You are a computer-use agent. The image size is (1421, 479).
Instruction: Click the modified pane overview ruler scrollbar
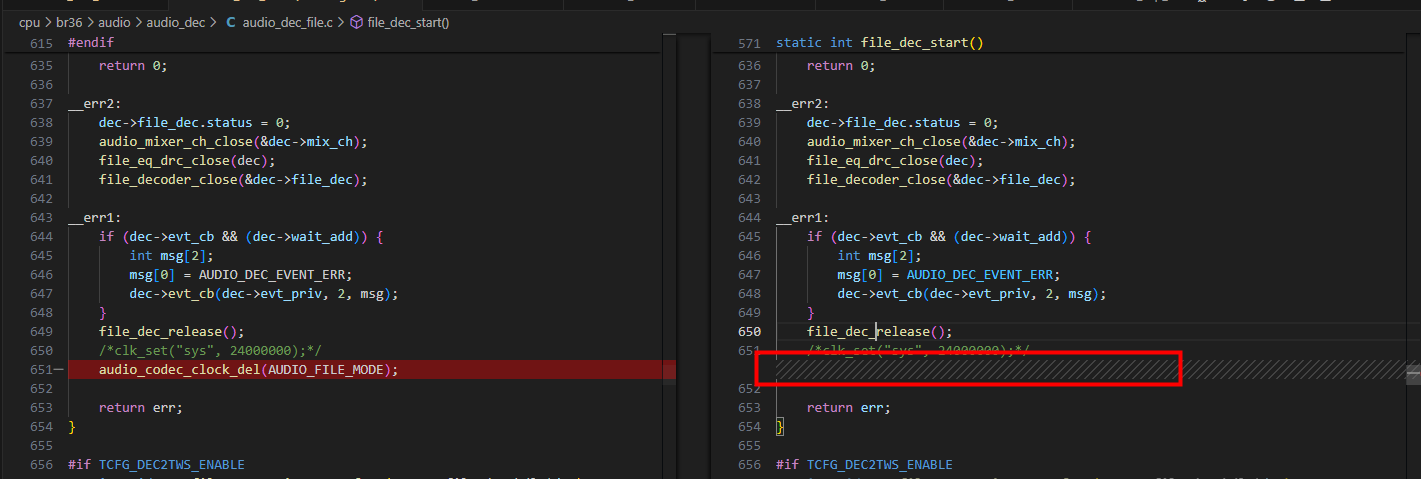(x=1413, y=255)
